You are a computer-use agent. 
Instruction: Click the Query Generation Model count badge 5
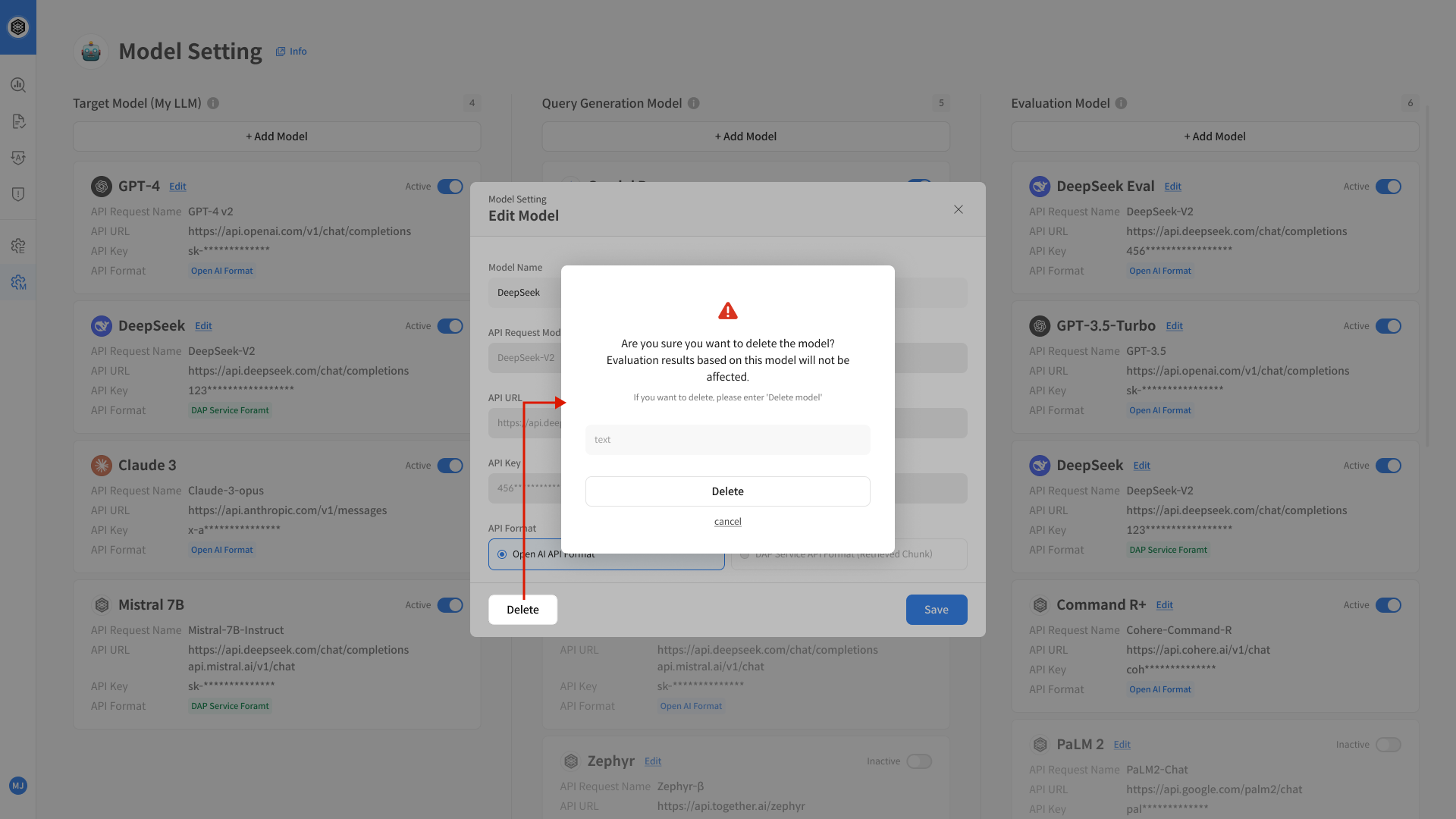(941, 103)
